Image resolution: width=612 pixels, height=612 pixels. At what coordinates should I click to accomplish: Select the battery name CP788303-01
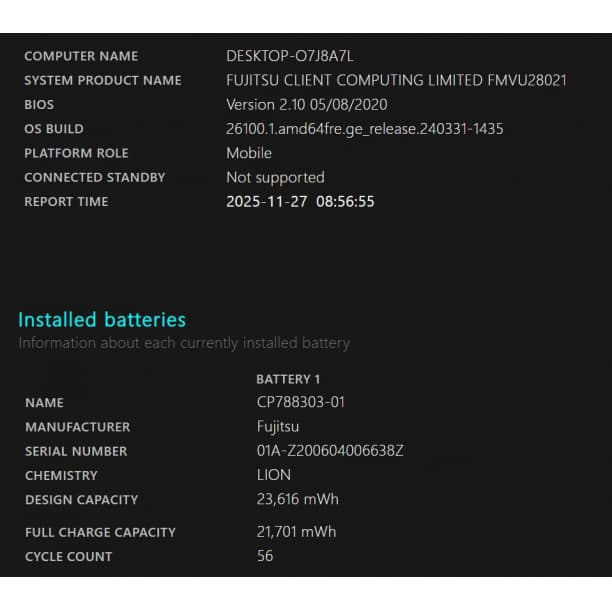pos(301,402)
